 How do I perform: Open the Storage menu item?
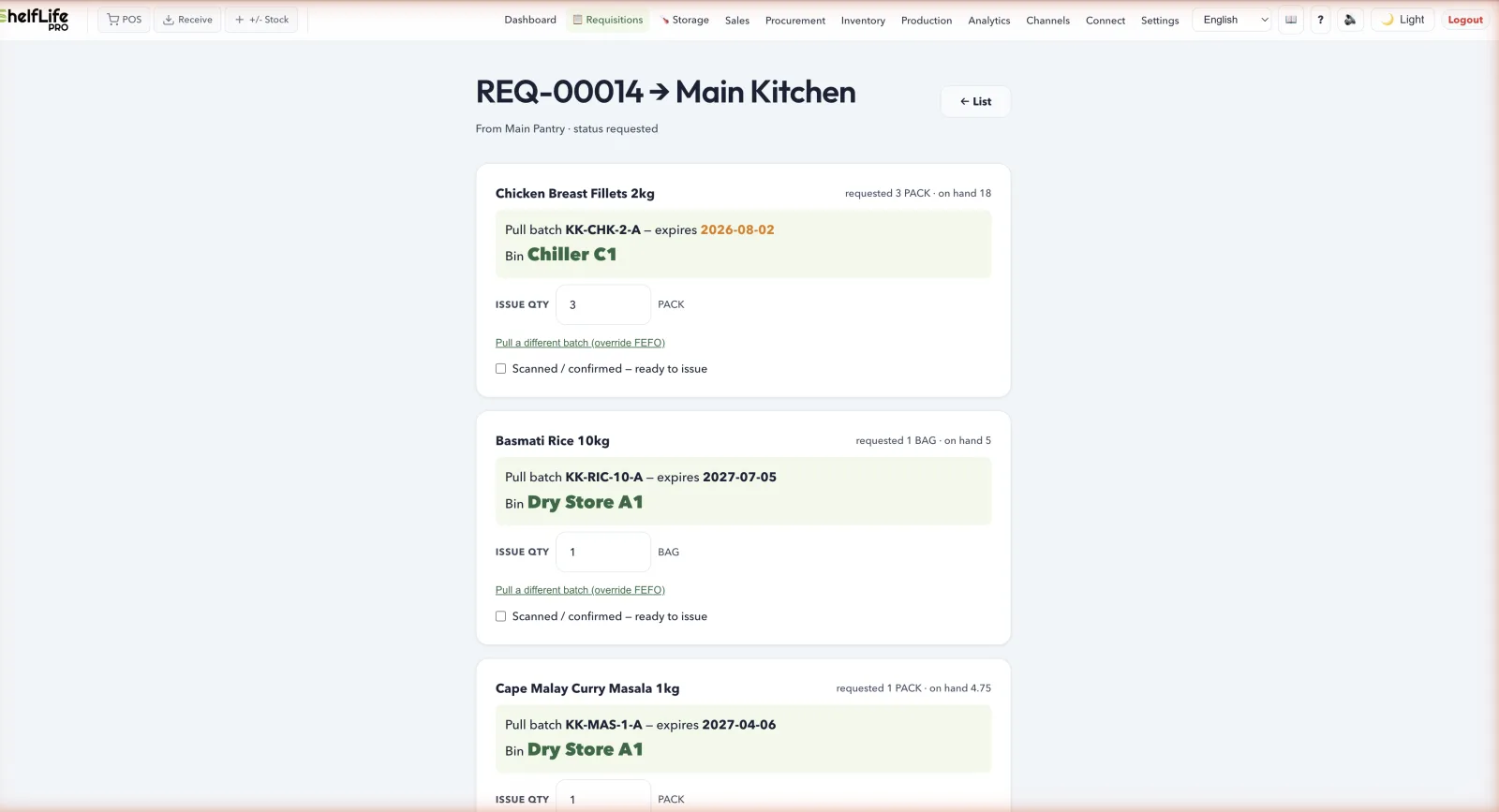[685, 20]
